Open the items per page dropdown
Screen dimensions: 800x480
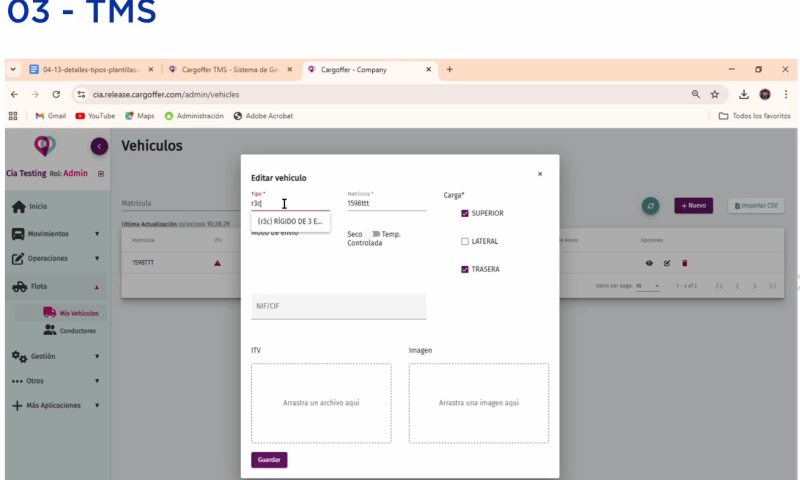648,286
